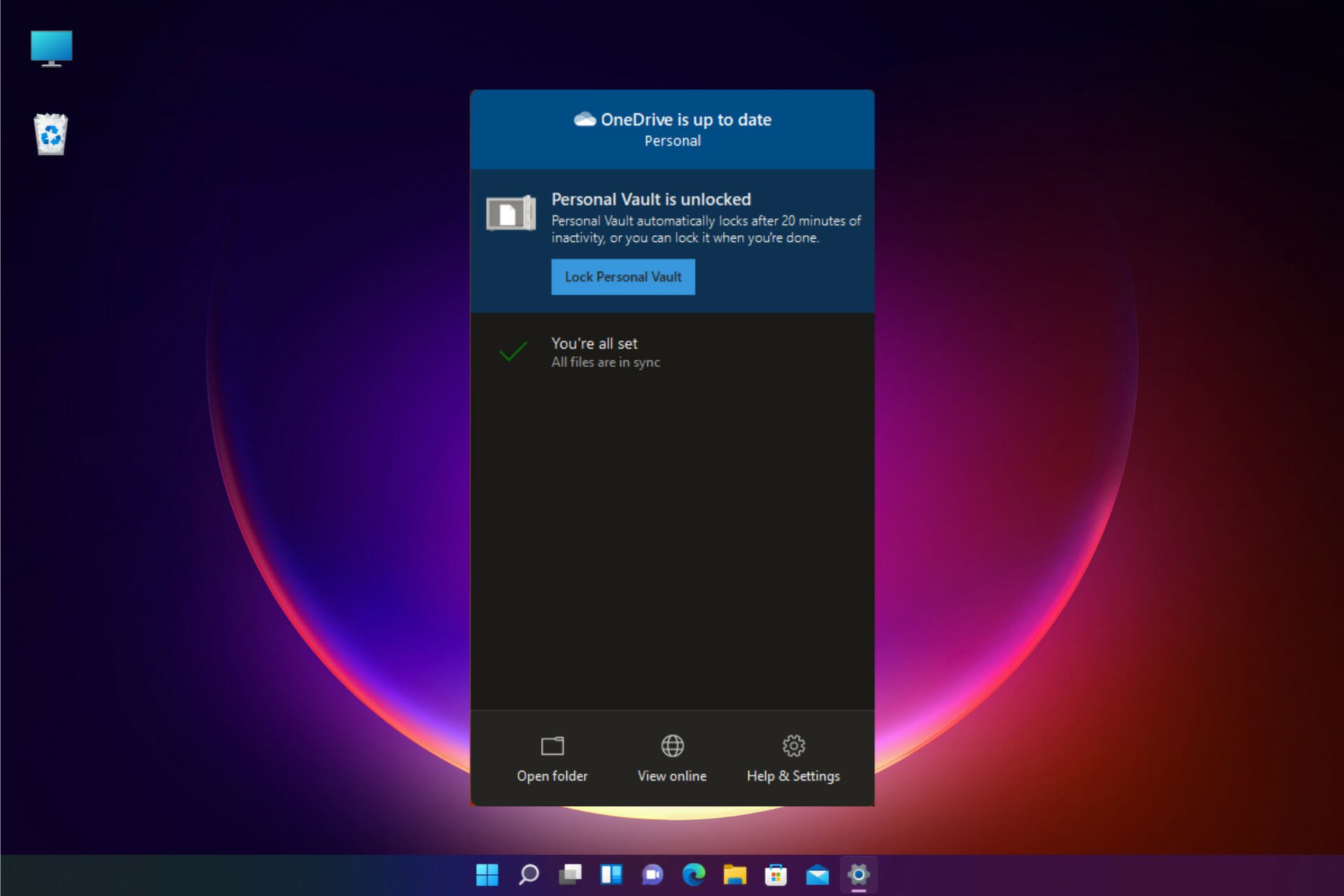The image size is (1344, 896).
Task: Open the Windows Start menu
Action: pos(487,874)
